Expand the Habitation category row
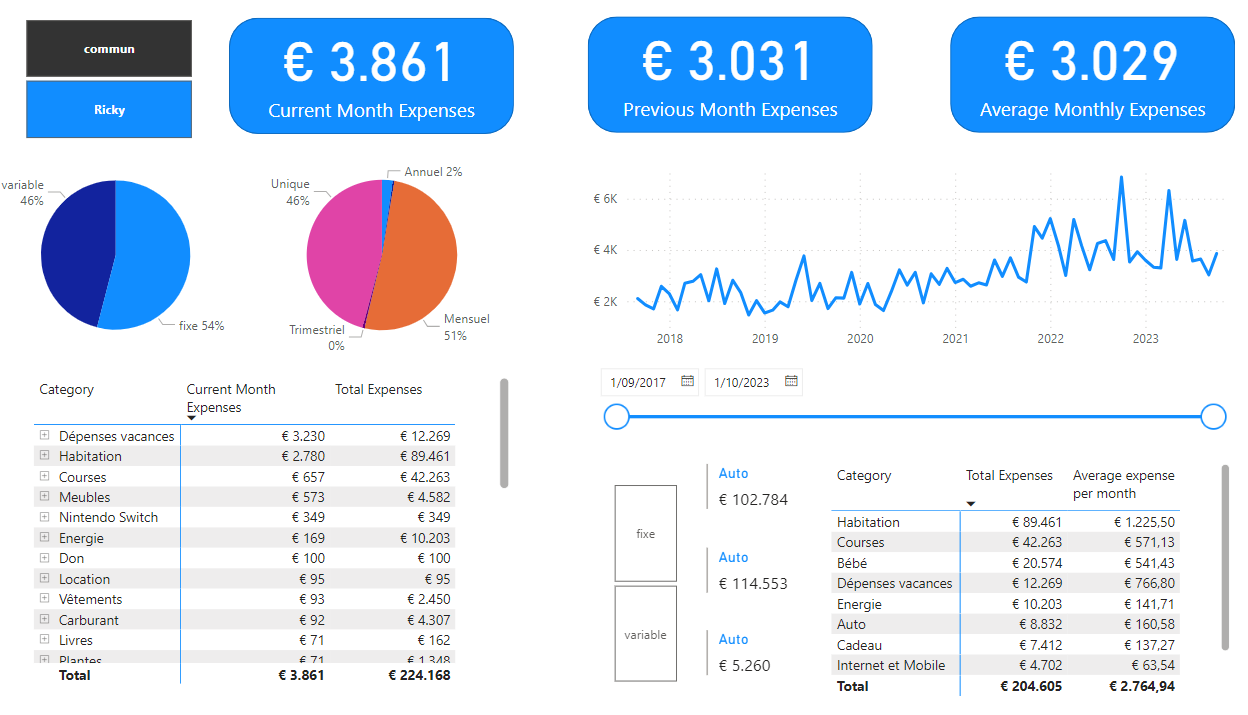Screen dimensions: 1248x715 tap(43, 455)
